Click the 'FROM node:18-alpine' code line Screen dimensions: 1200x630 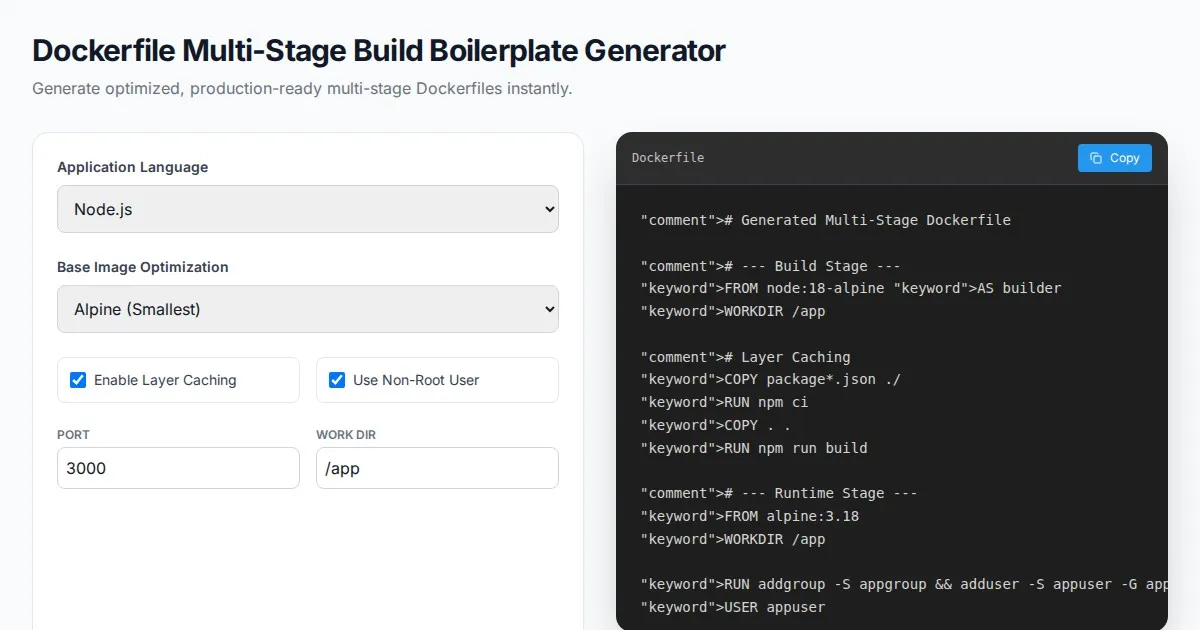pos(850,288)
